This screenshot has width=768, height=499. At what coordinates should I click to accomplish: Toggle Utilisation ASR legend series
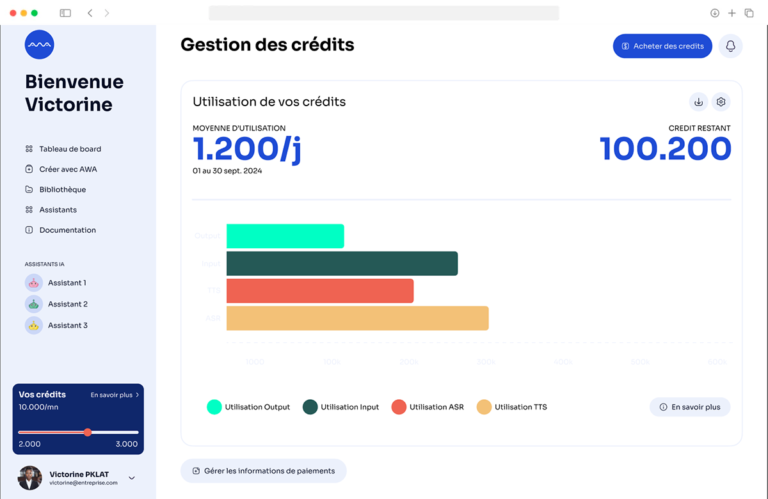tap(428, 407)
